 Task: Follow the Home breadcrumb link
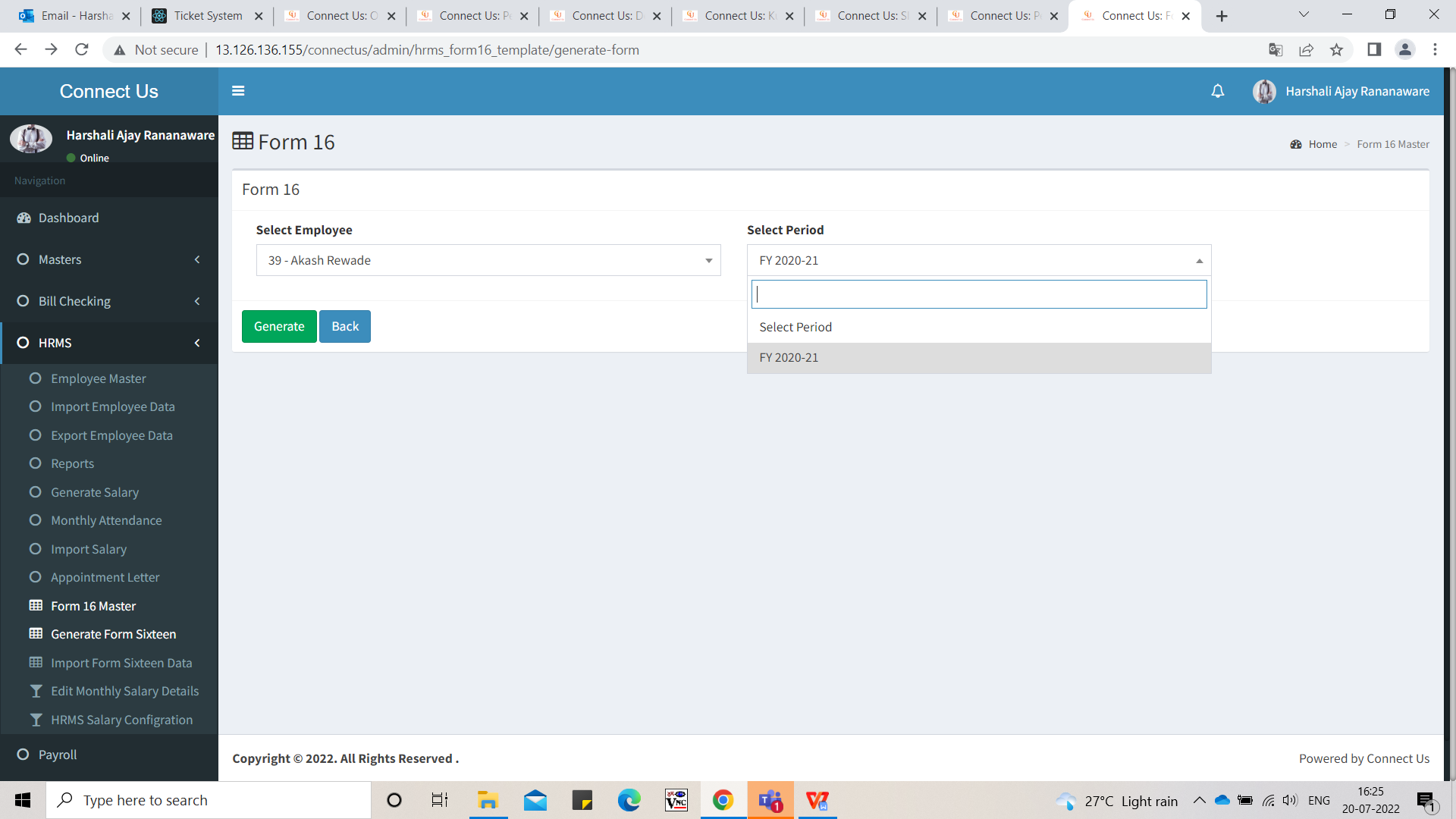1323,144
